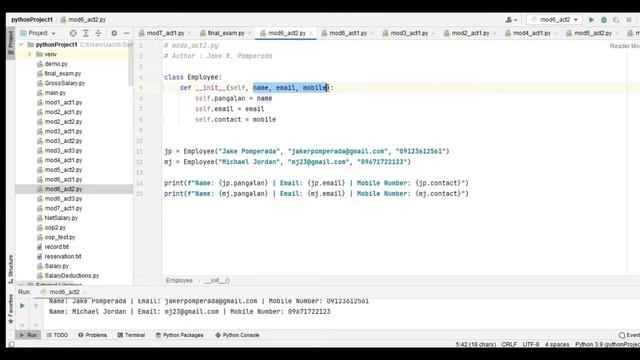Screen dimensions: 640x360
Task: Click CRLF line separator in status bar
Action: (509, 344)
